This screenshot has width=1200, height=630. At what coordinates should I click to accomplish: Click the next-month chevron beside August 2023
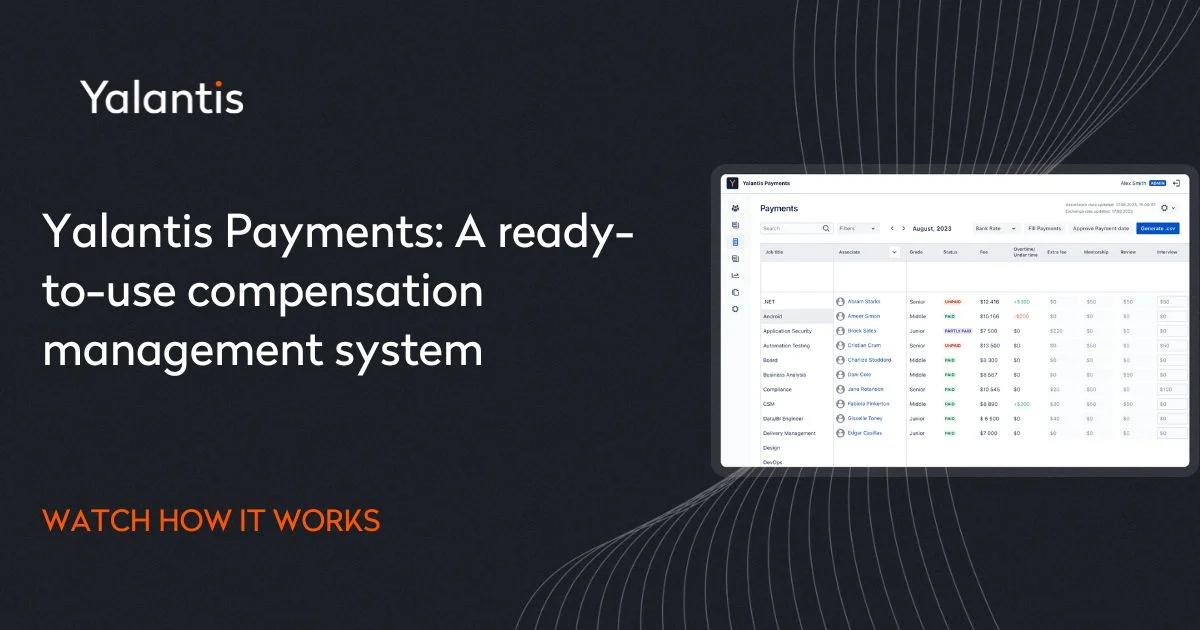[904, 227]
